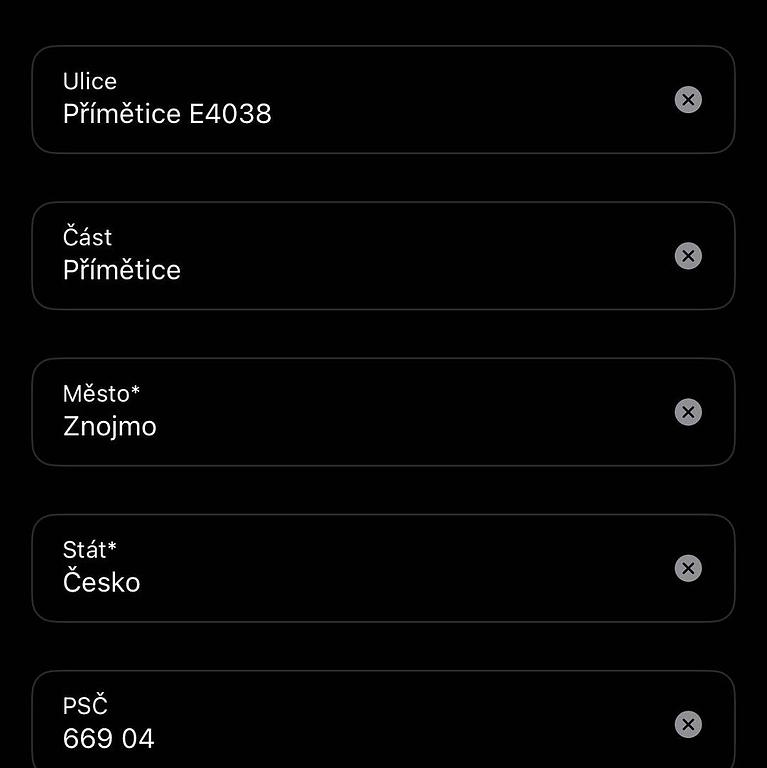Clear the Stát country field
This screenshot has height=768, width=767.
(688, 568)
